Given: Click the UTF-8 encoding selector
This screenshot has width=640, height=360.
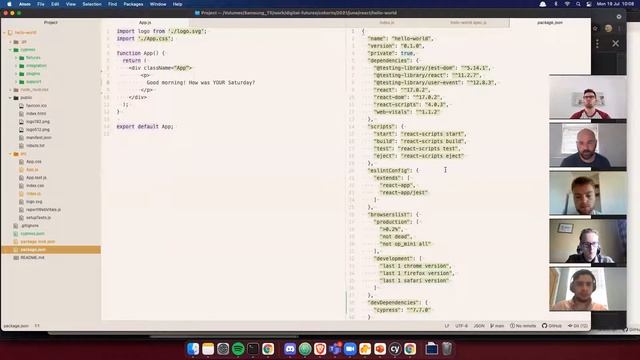Looking at the screenshot, I should 462,326.
